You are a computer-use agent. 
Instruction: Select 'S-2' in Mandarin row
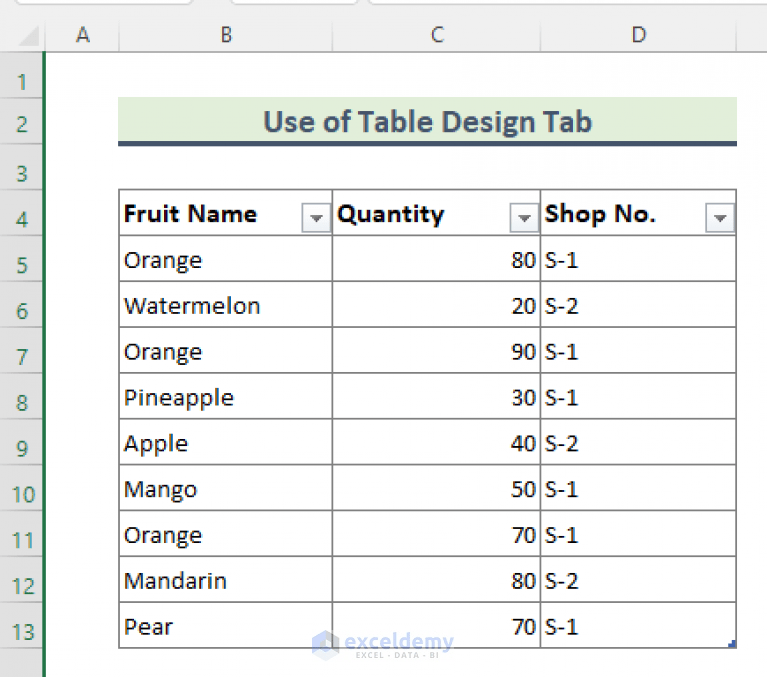(x=638, y=580)
